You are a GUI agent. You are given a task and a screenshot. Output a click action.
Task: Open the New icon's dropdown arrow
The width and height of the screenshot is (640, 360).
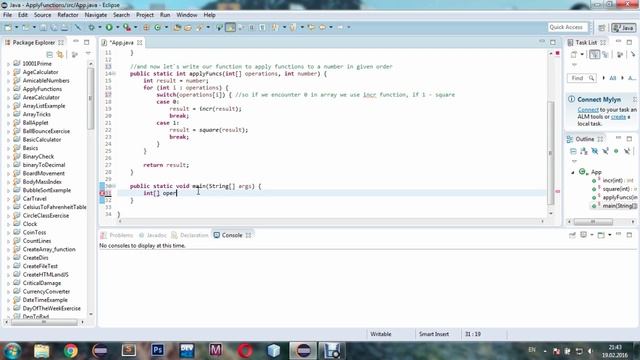point(16,27)
